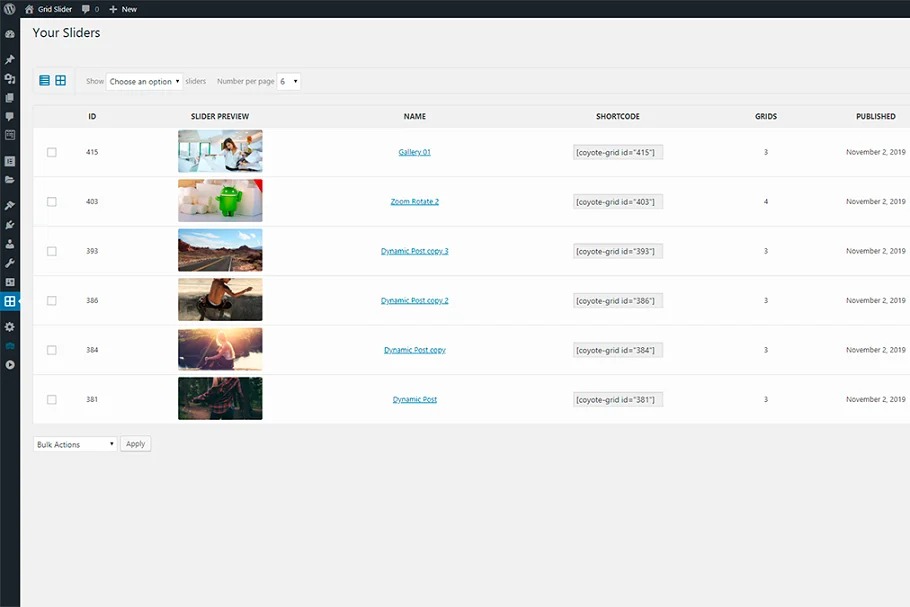Open the Tools wrench sidebar icon
Viewport: 910px width, 607px height.
point(10,262)
